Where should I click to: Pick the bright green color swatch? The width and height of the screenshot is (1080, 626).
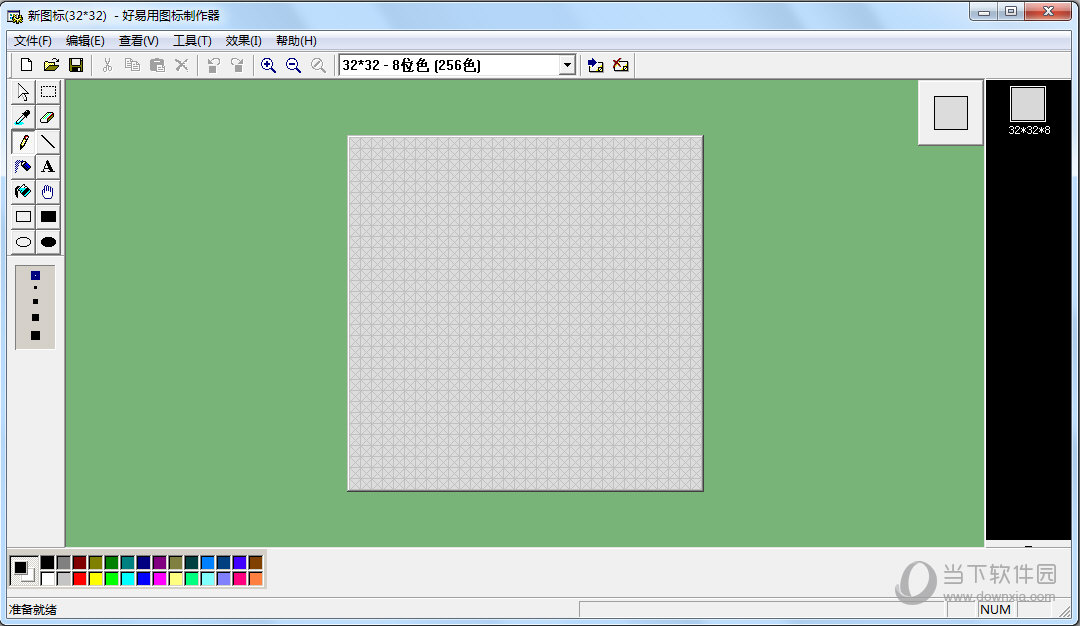point(112,578)
